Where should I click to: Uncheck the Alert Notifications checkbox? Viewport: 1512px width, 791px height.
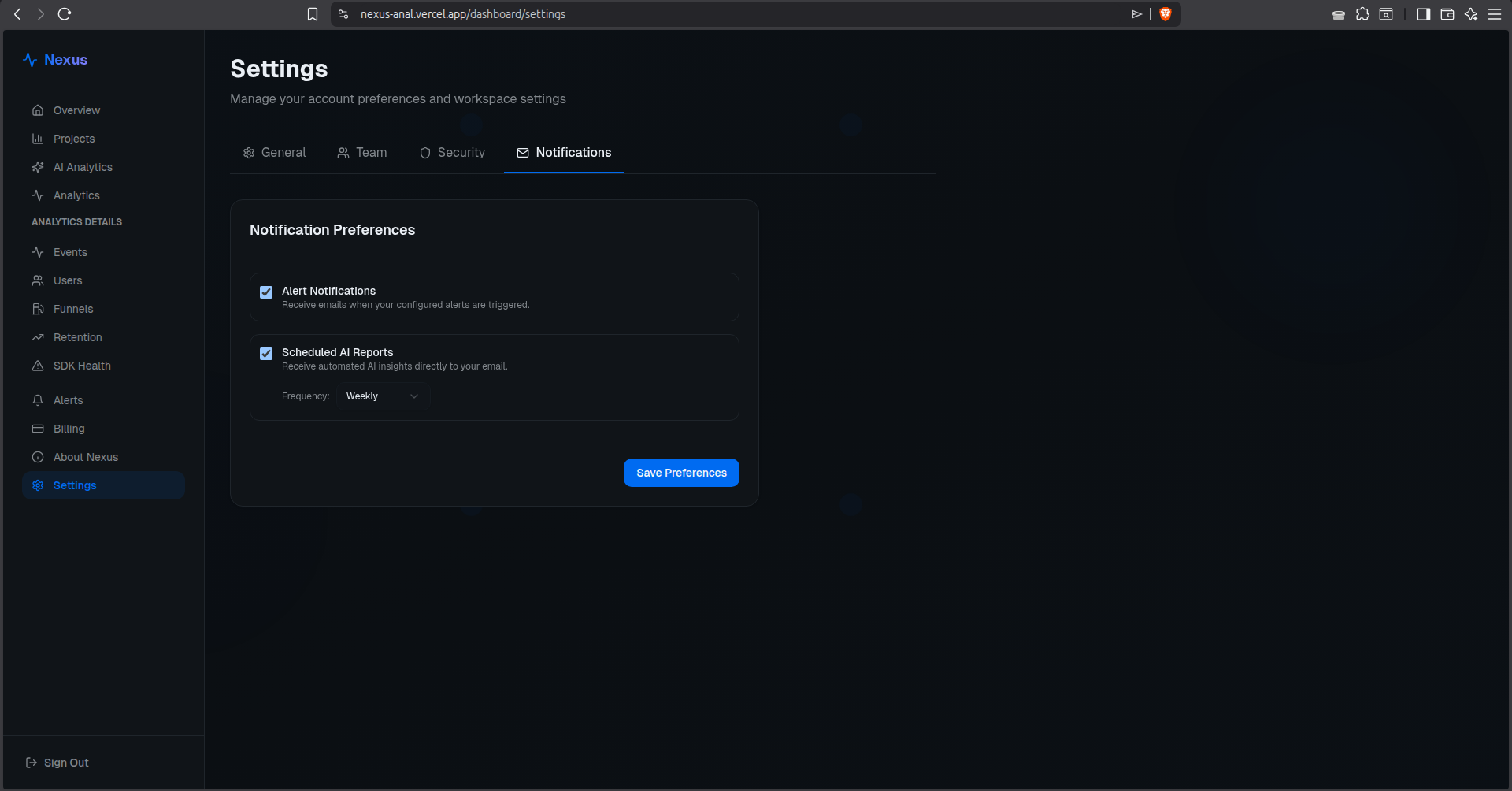pyautogui.click(x=266, y=292)
